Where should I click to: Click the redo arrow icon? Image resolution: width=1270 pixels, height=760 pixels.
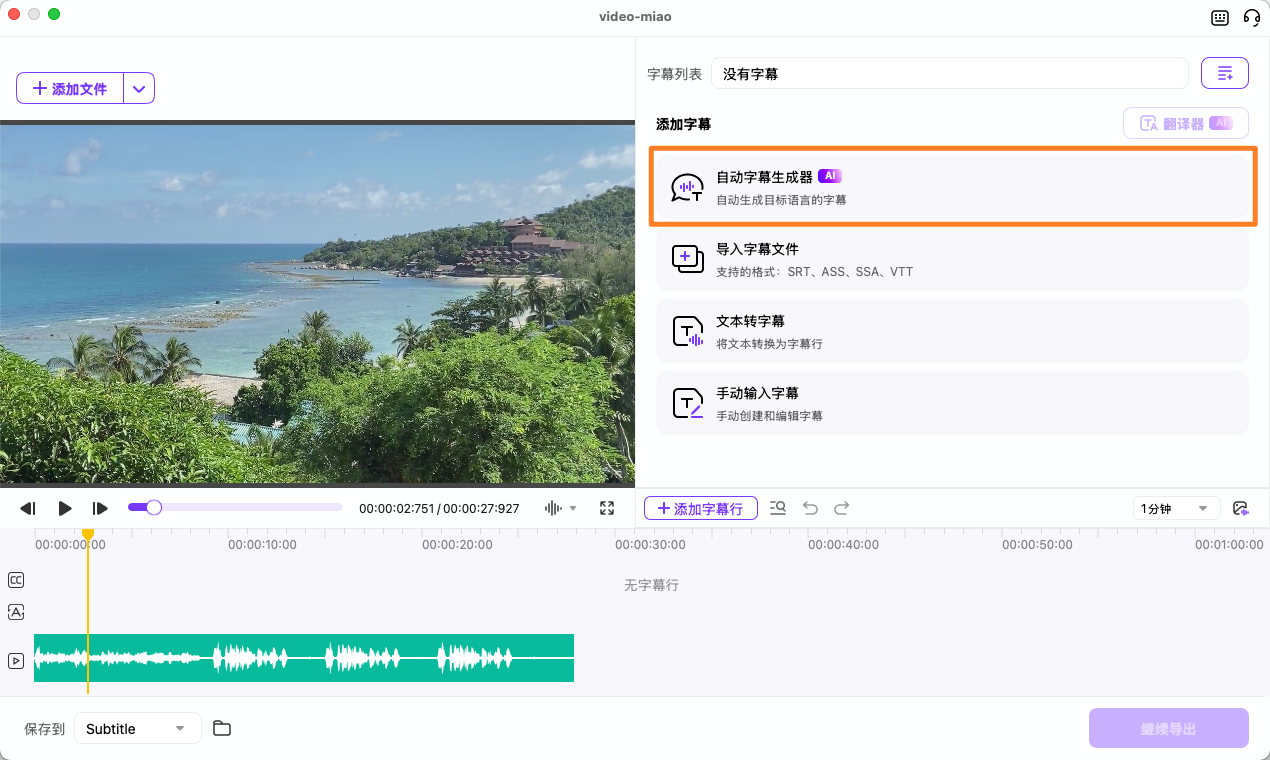(842, 508)
